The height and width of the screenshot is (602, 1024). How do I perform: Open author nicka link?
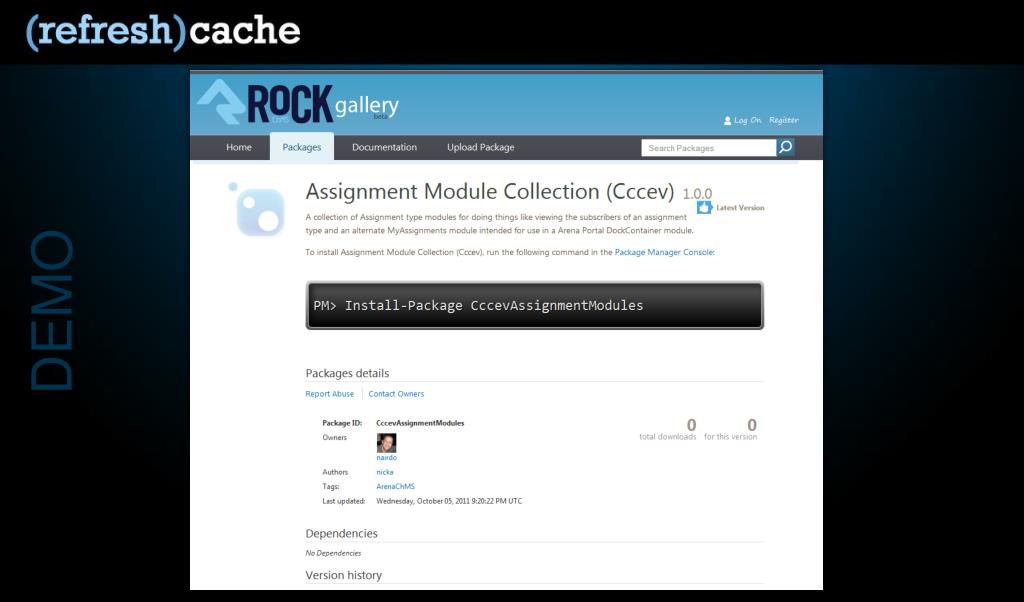tap(385, 472)
